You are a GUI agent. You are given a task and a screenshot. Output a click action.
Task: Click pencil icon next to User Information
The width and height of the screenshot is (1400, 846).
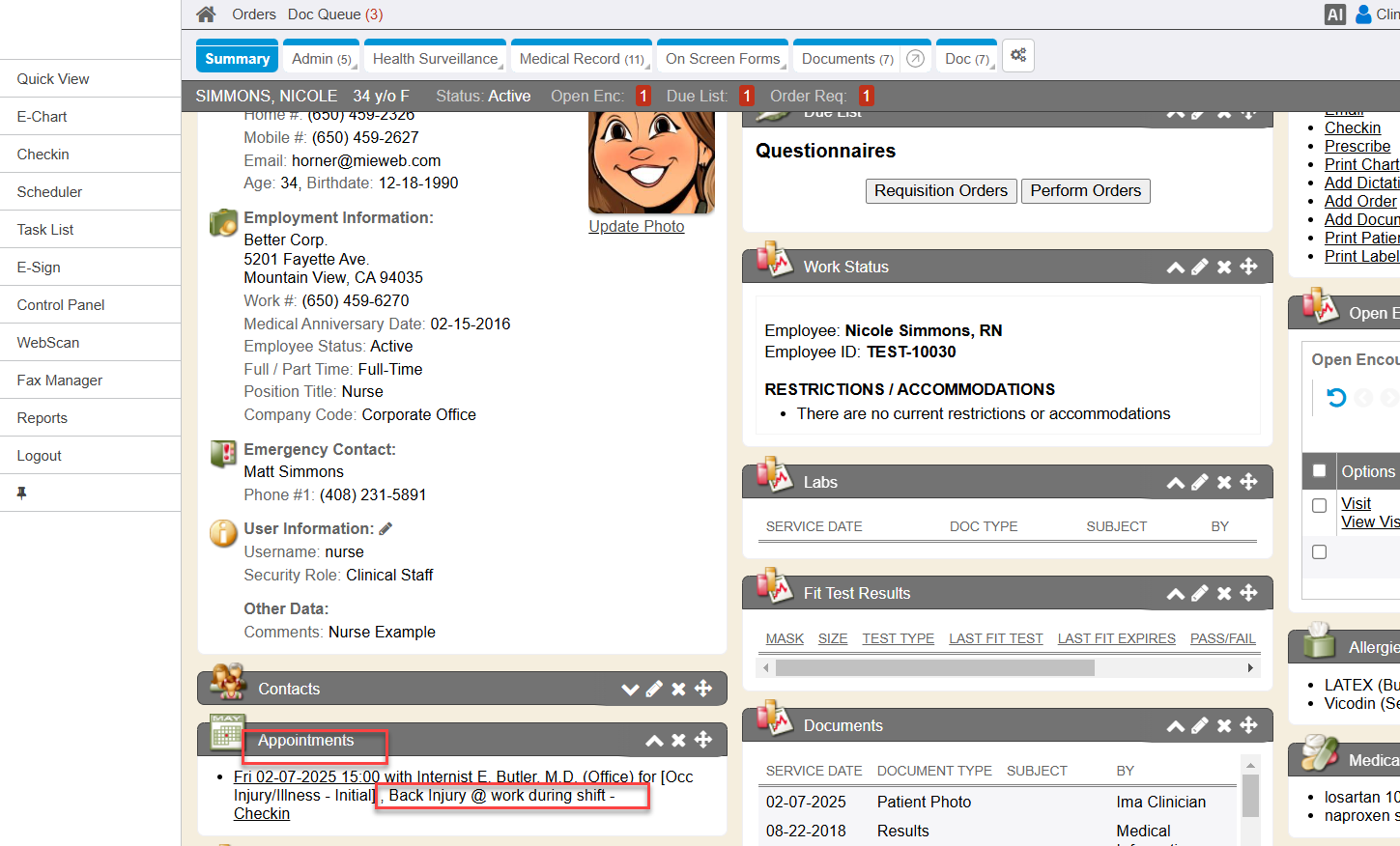tap(386, 528)
